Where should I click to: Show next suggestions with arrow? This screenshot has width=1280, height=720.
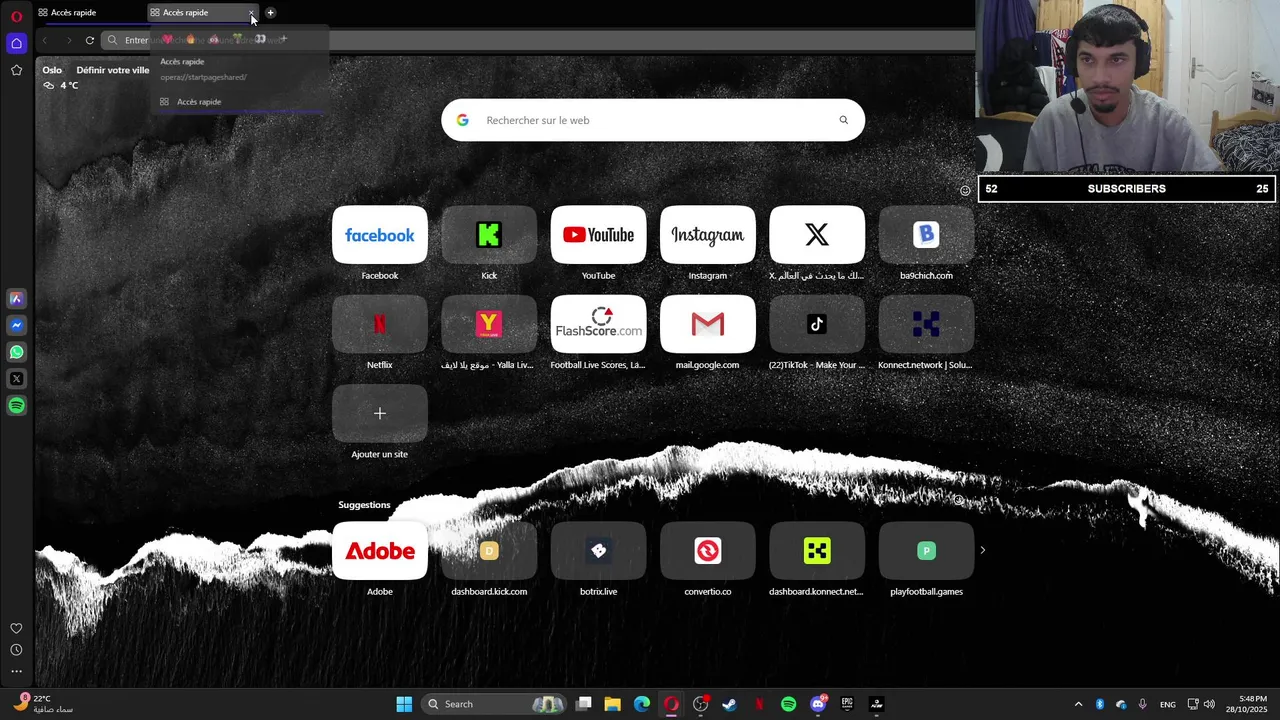click(x=982, y=550)
